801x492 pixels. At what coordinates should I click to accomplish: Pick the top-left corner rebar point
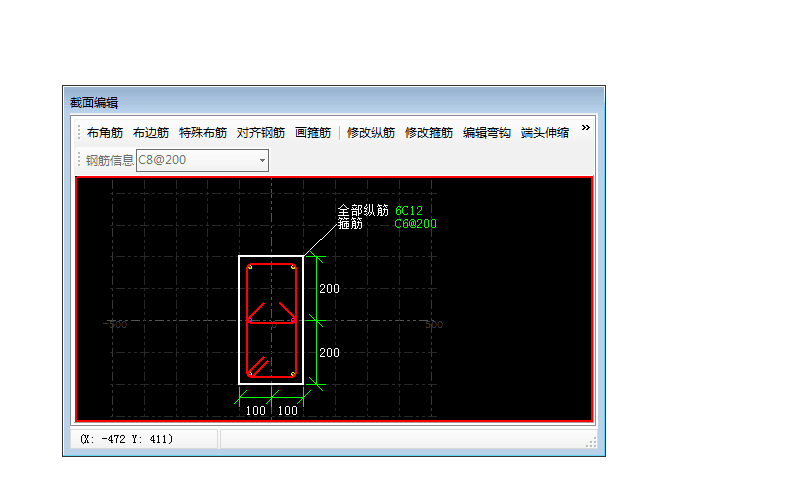click(250, 267)
